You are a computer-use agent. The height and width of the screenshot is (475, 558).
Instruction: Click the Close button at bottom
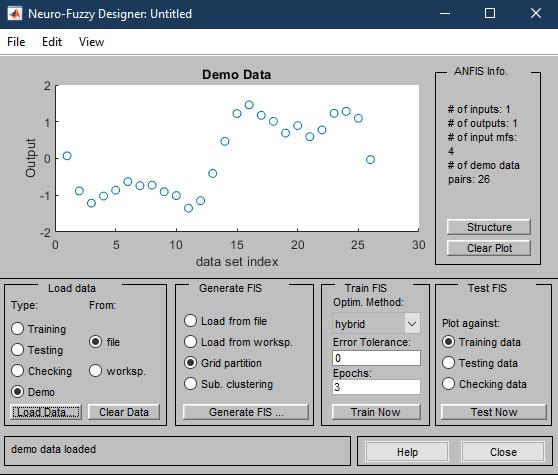503,452
